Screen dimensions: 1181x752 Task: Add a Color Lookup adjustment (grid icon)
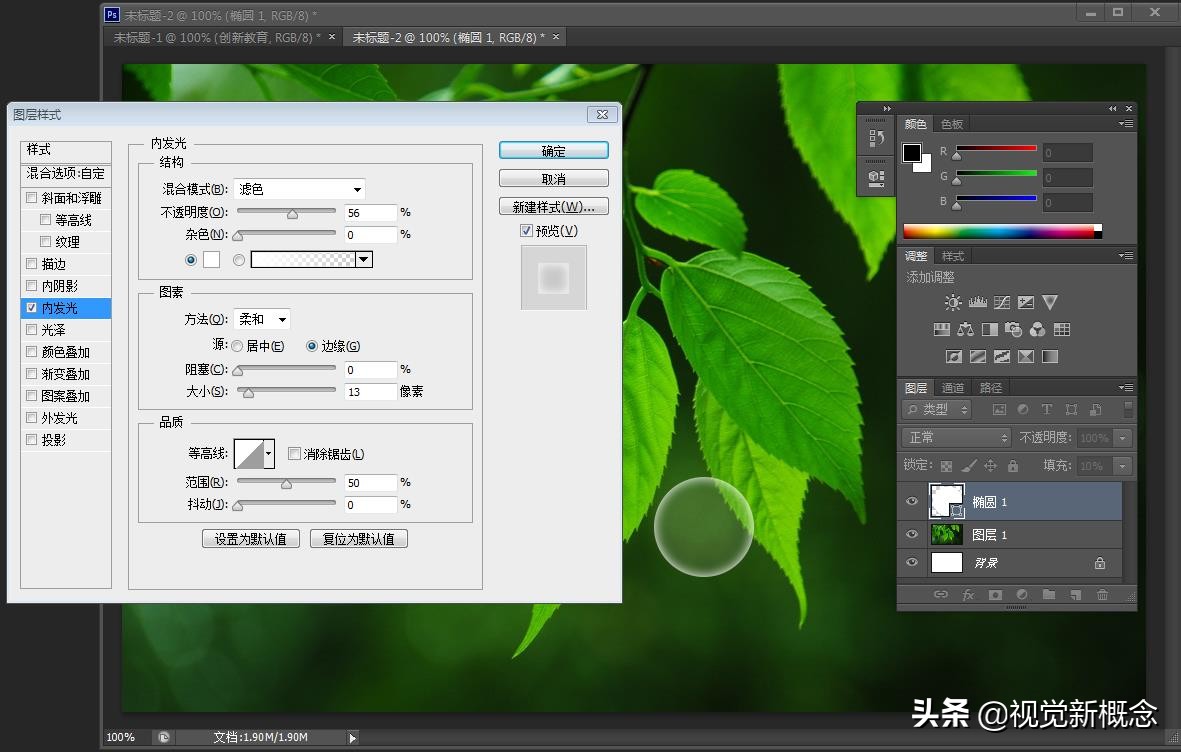pyautogui.click(x=1062, y=329)
